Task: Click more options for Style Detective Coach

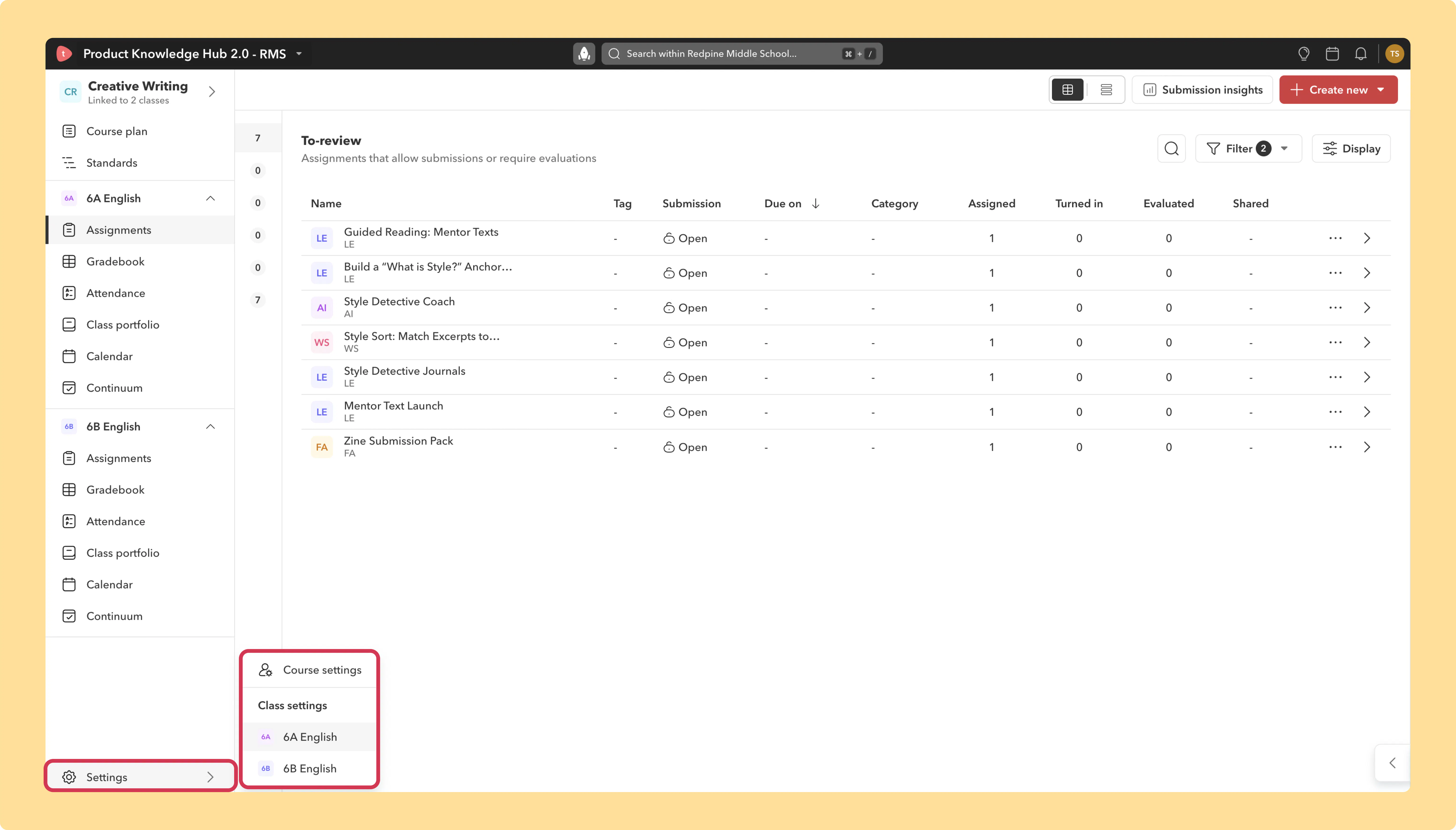Action: pos(1335,308)
